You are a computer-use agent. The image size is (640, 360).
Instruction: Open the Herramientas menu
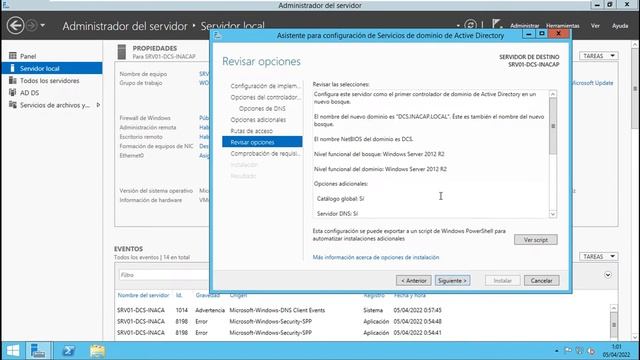click(563, 26)
